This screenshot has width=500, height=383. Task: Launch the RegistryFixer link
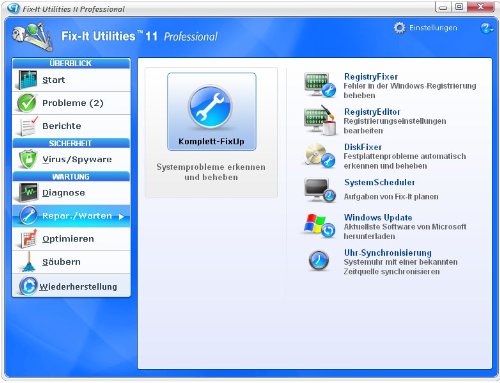coord(371,77)
